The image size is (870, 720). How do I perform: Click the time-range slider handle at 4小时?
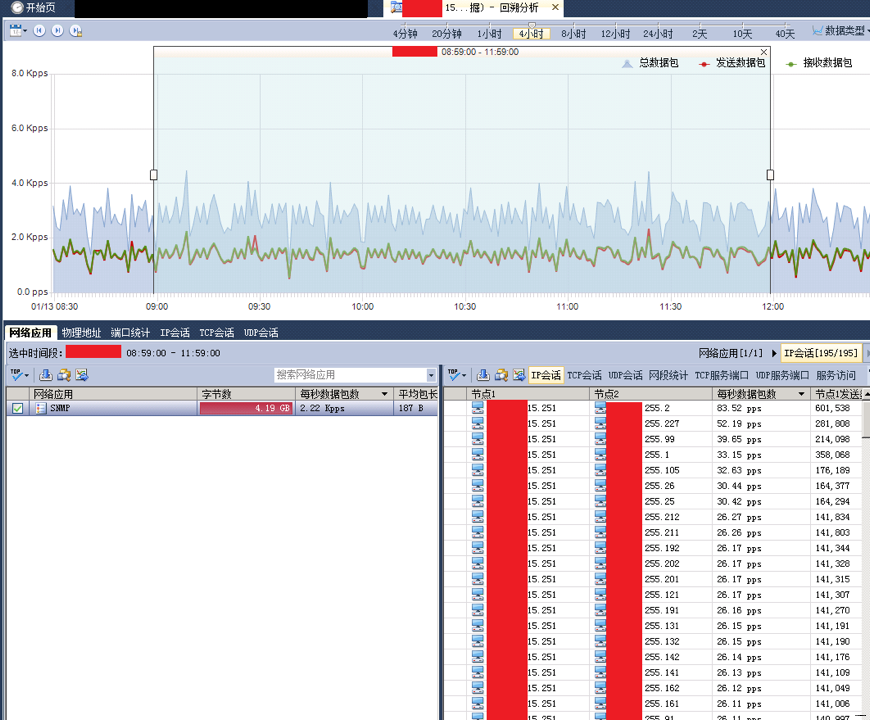[532, 25]
